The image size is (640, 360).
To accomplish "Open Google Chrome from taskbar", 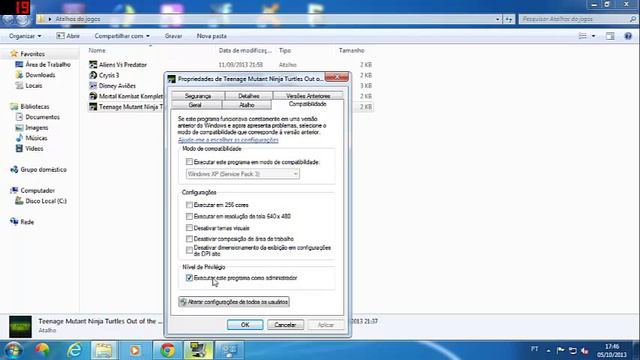I will tap(167, 350).
